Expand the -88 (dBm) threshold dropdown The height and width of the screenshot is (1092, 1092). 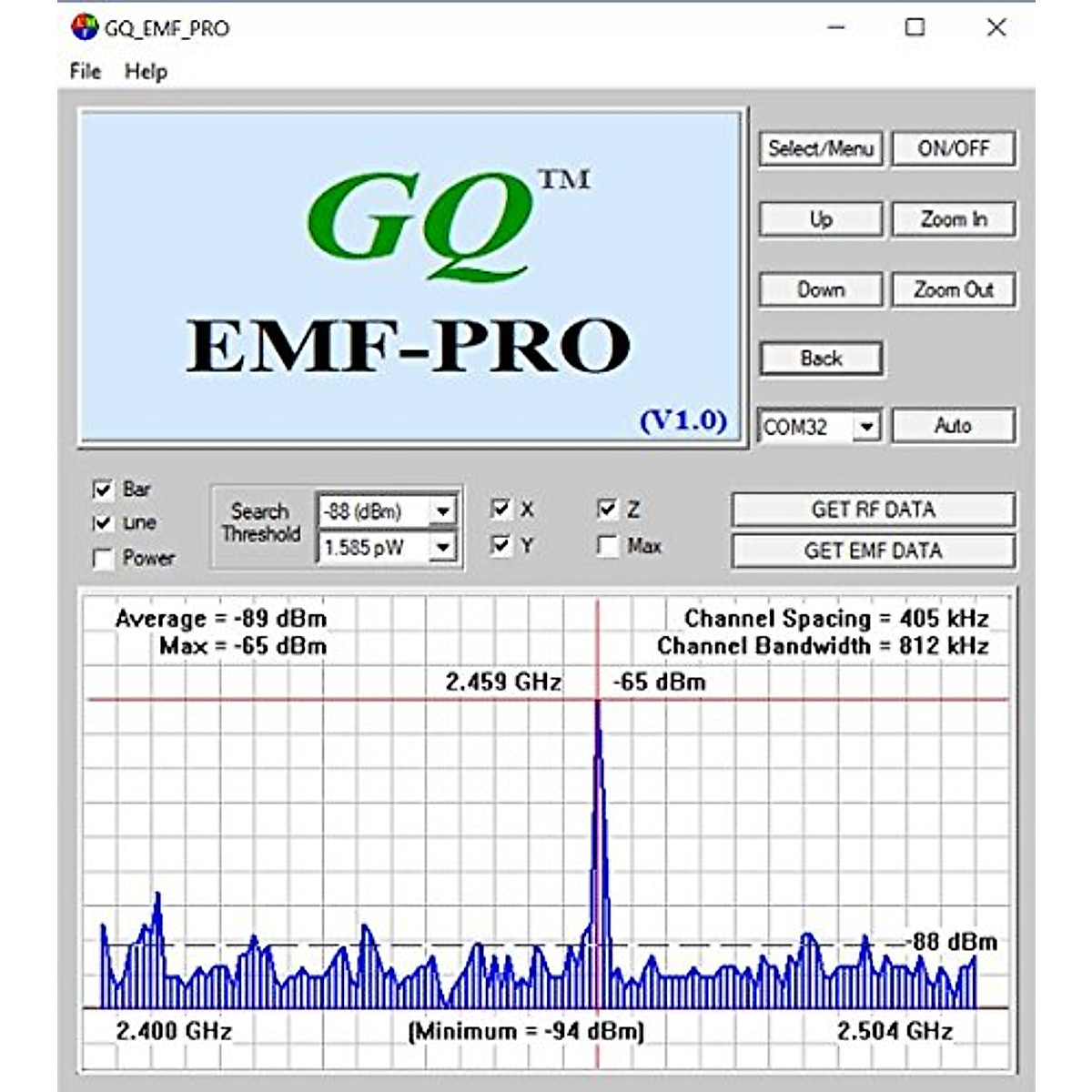click(x=442, y=511)
